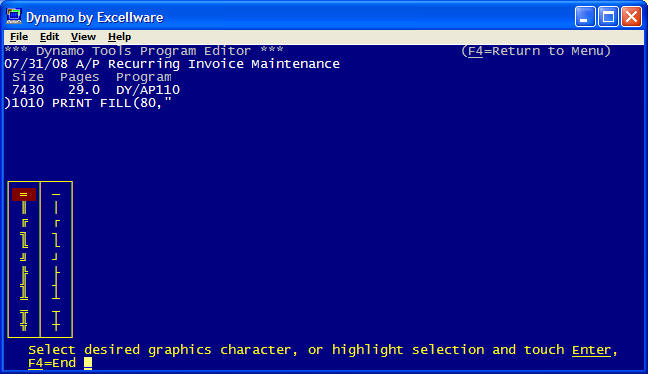Pick the single-line bottom-right corner character

[55, 257]
